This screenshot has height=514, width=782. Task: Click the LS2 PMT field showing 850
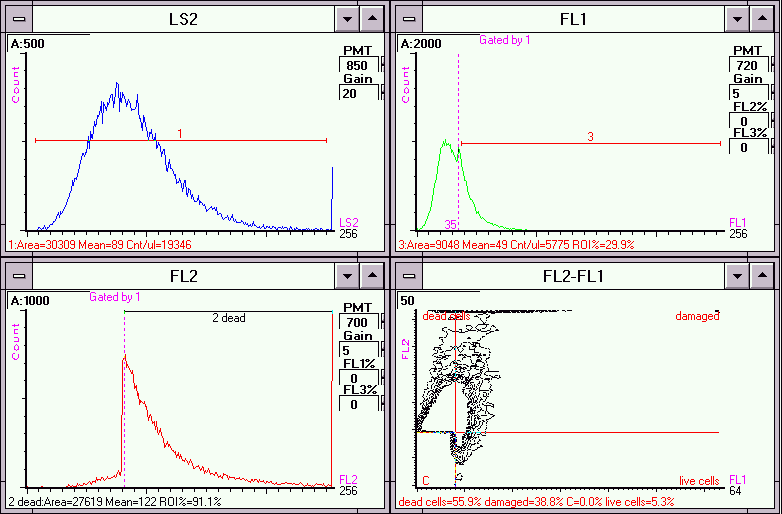point(357,65)
